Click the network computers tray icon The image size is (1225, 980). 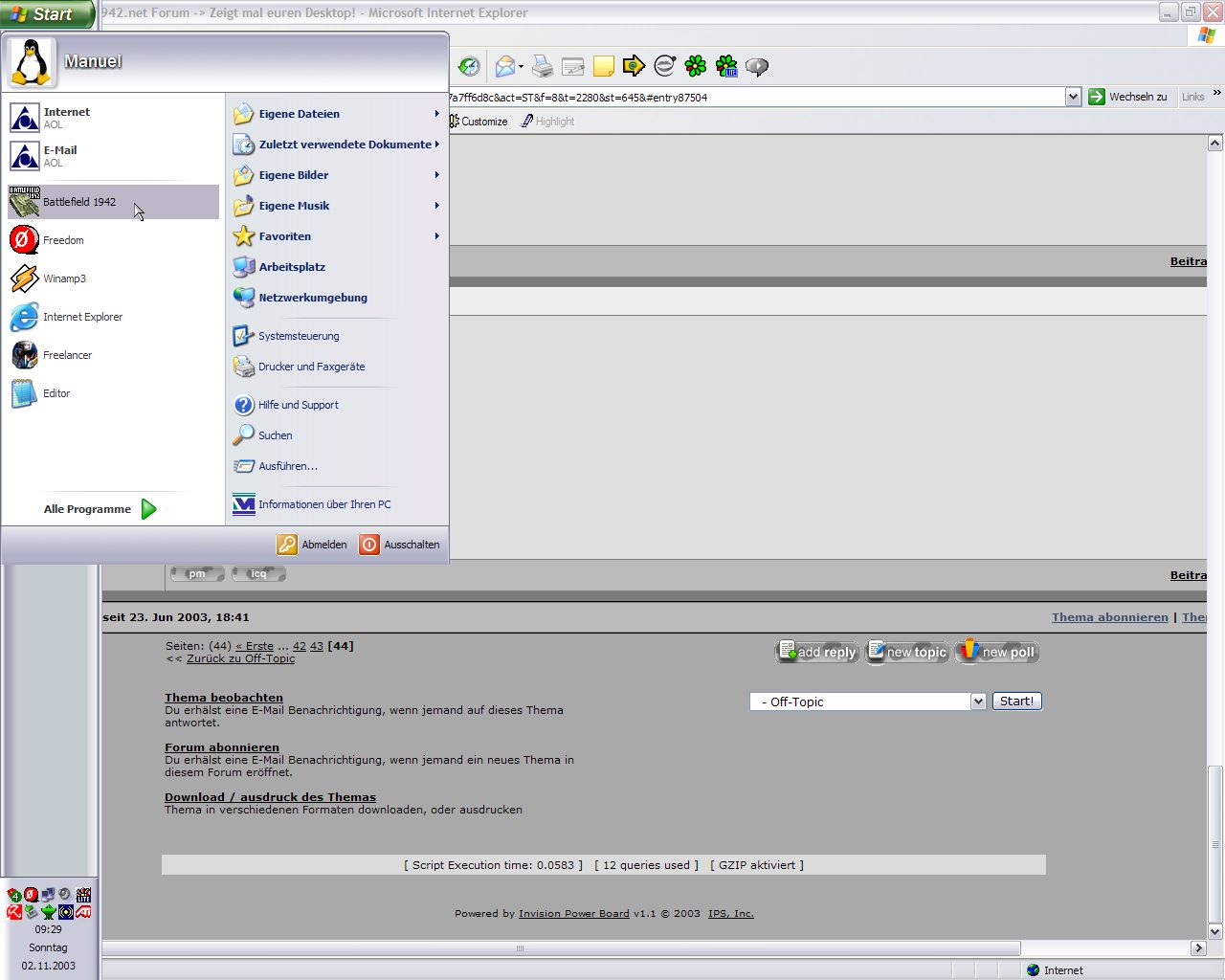(x=48, y=895)
